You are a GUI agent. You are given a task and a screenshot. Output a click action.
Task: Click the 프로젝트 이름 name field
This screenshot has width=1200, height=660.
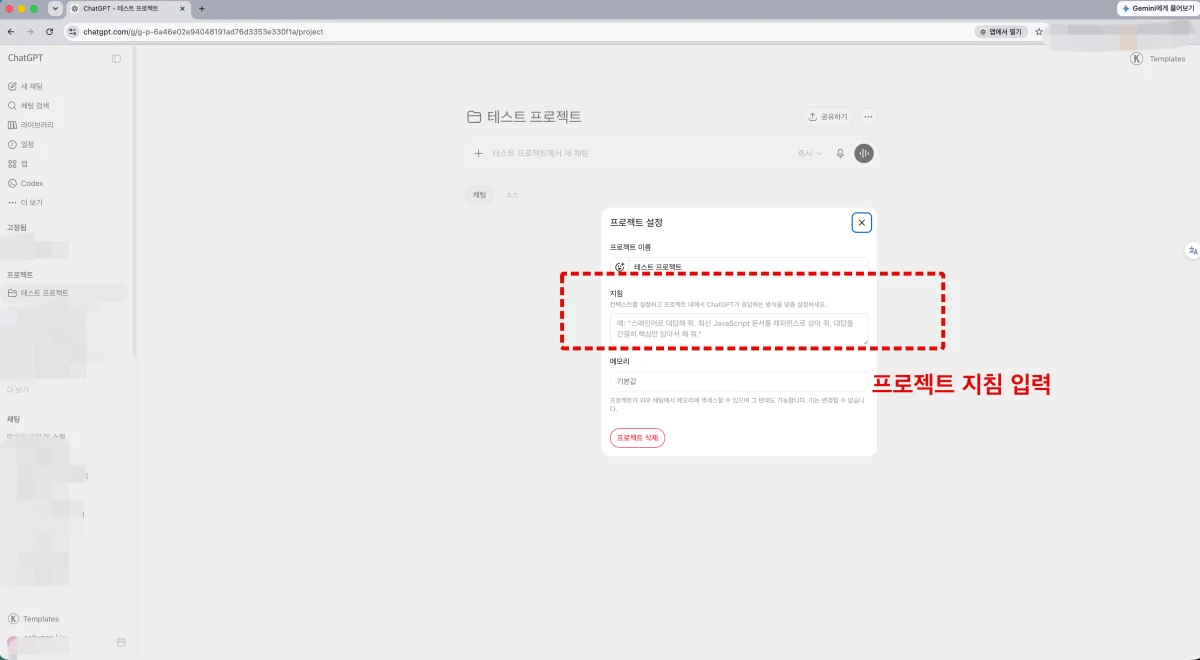point(739,266)
